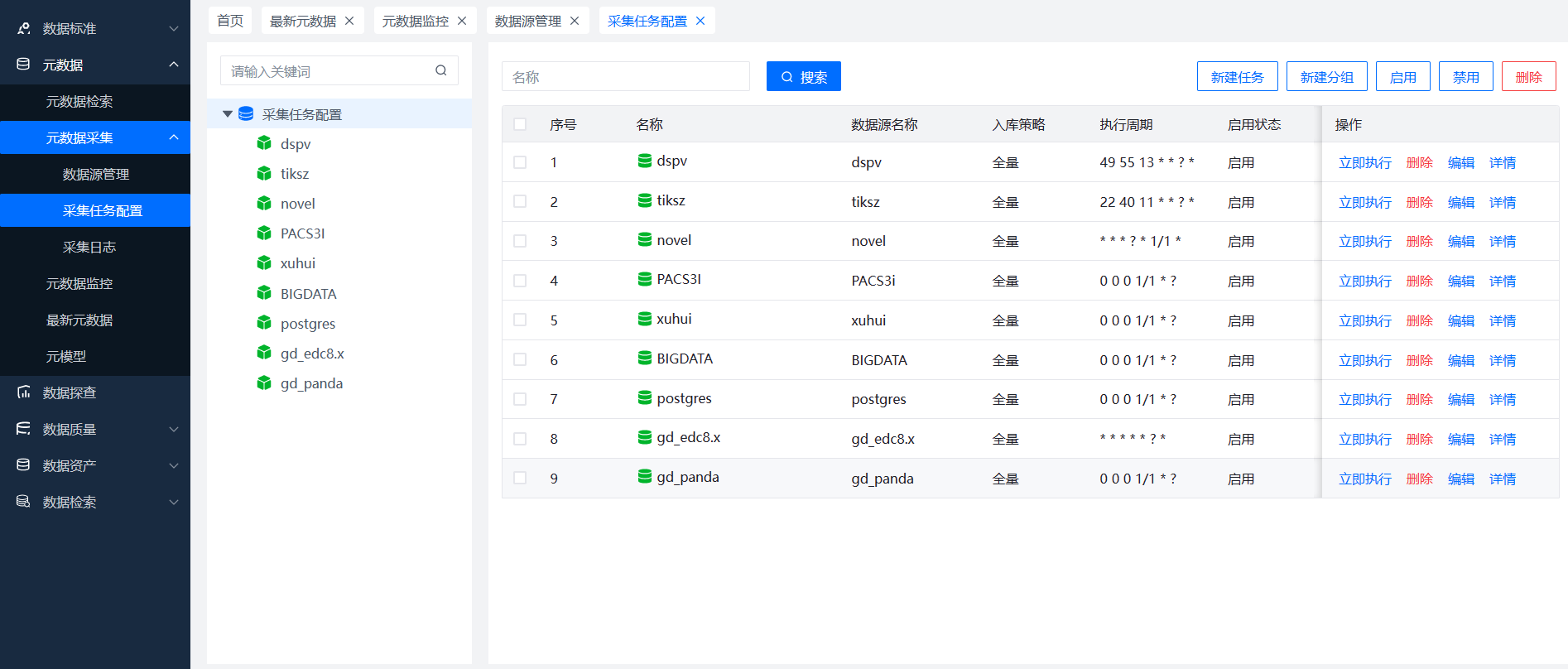Click the 数据质量 sidebar icon
The width and height of the screenshot is (1568, 669).
pos(24,429)
